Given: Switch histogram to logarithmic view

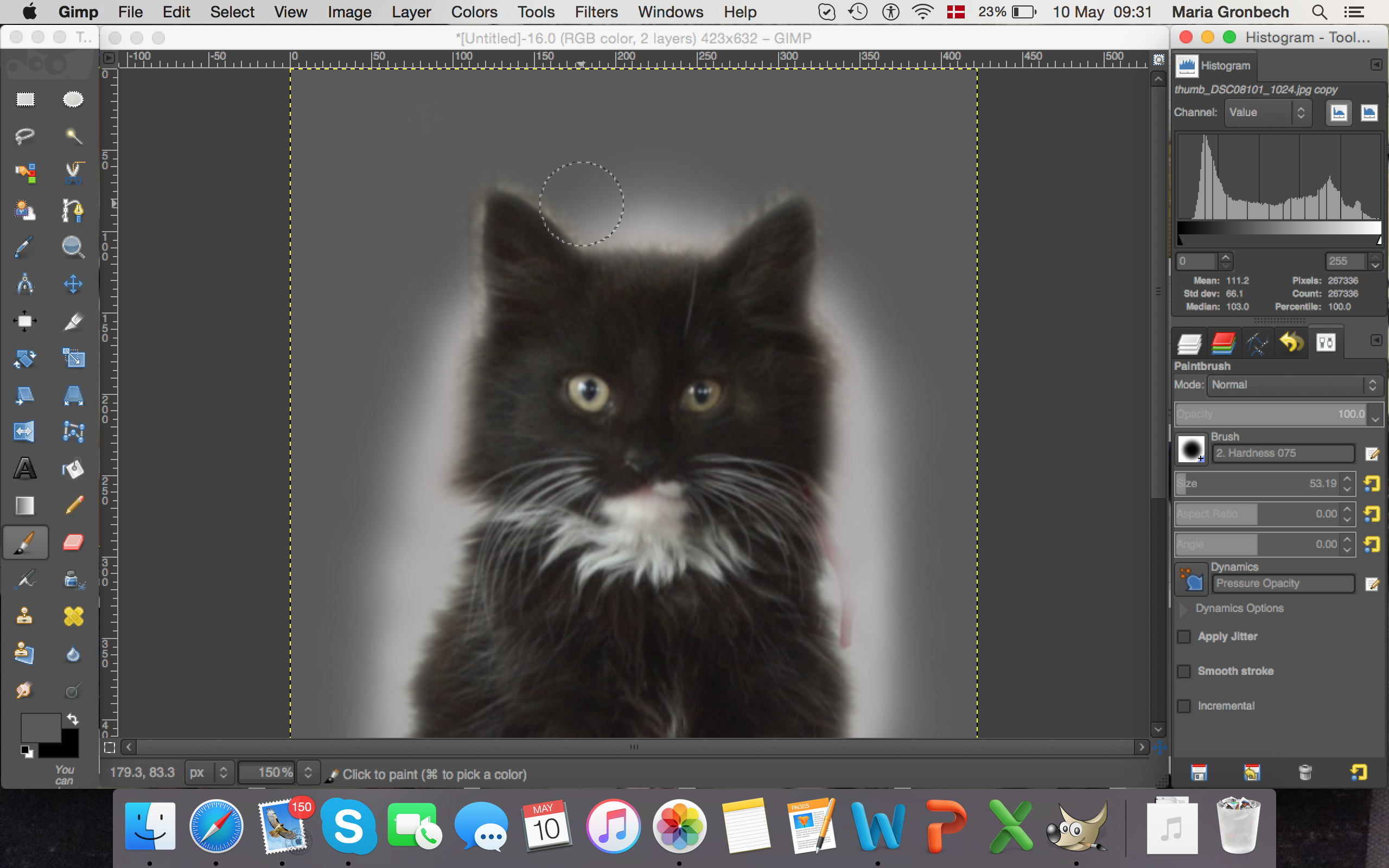Looking at the screenshot, I should coord(1369,112).
